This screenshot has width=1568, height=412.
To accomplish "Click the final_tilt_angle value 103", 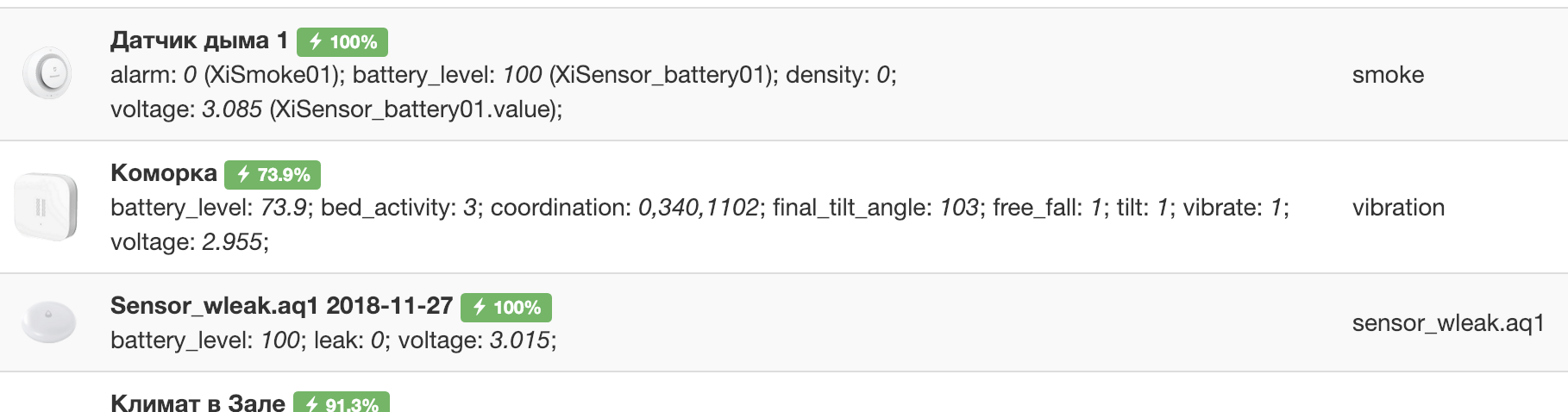I will [x=959, y=208].
